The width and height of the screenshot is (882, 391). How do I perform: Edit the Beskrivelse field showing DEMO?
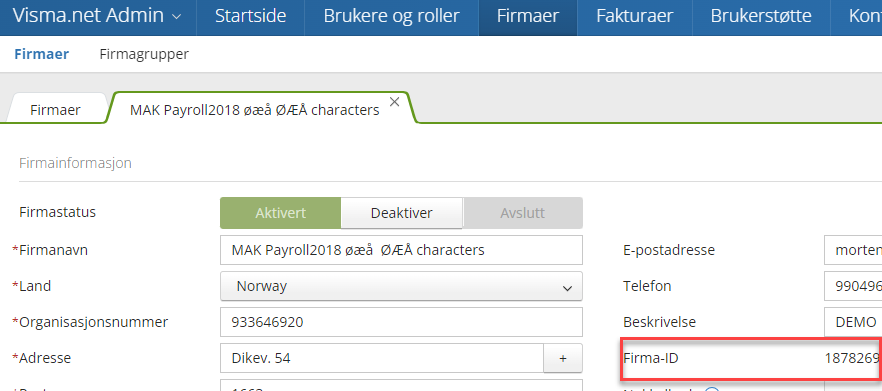click(853, 322)
